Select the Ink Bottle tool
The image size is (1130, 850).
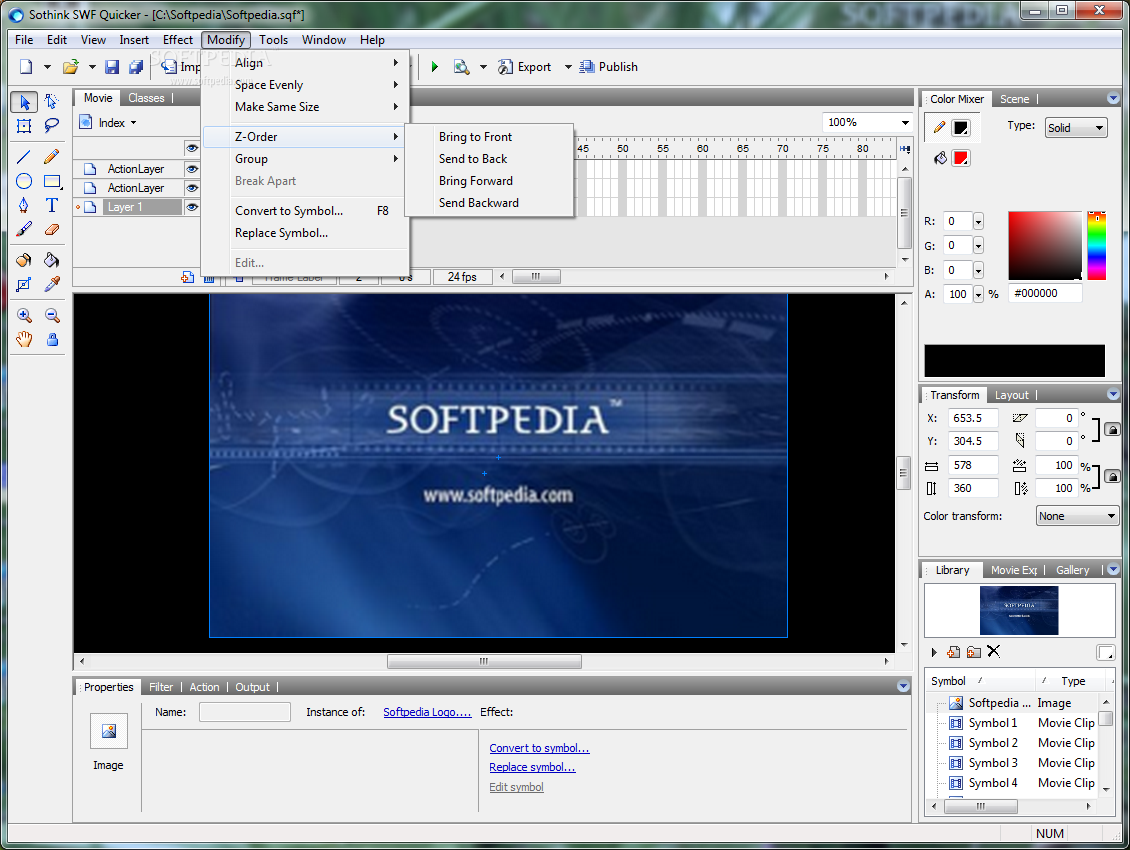[24, 260]
